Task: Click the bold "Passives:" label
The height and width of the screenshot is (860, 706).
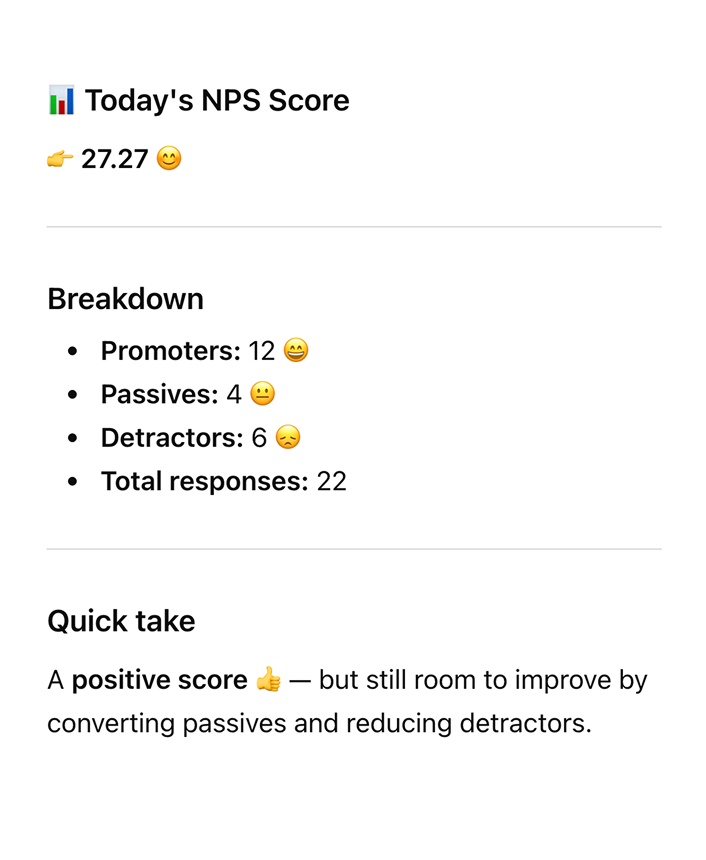Action: pos(159,394)
